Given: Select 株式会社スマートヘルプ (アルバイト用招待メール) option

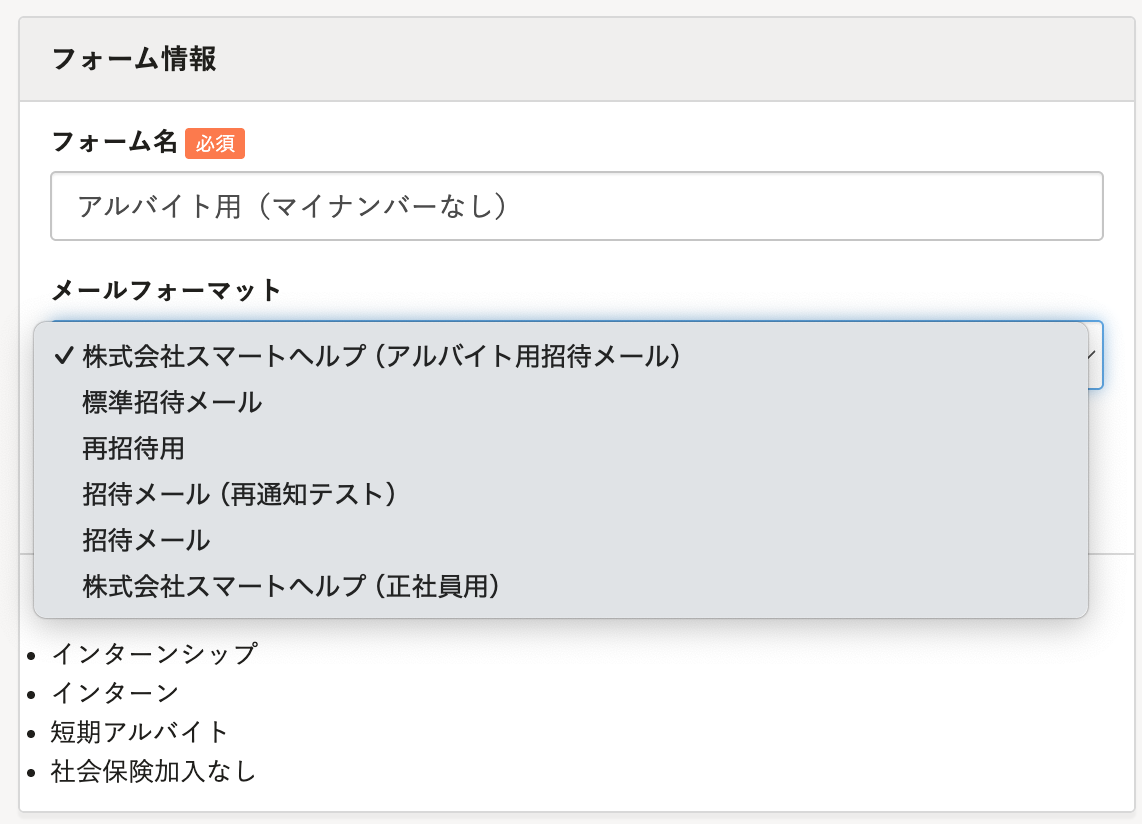Looking at the screenshot, I should (382, 356).
